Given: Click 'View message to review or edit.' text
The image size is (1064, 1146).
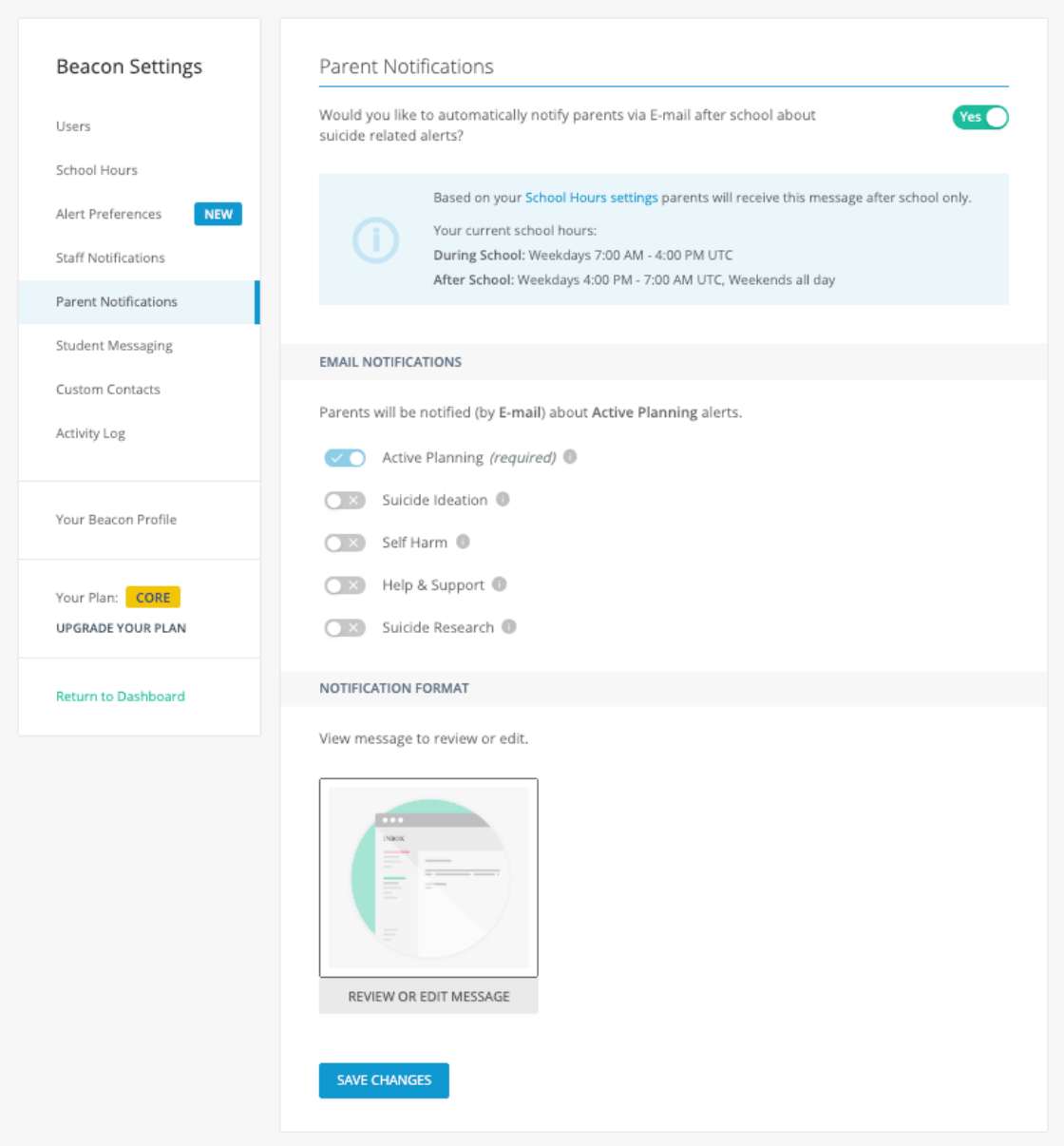Looking at the screenshot, I should [x=424, y=738].
